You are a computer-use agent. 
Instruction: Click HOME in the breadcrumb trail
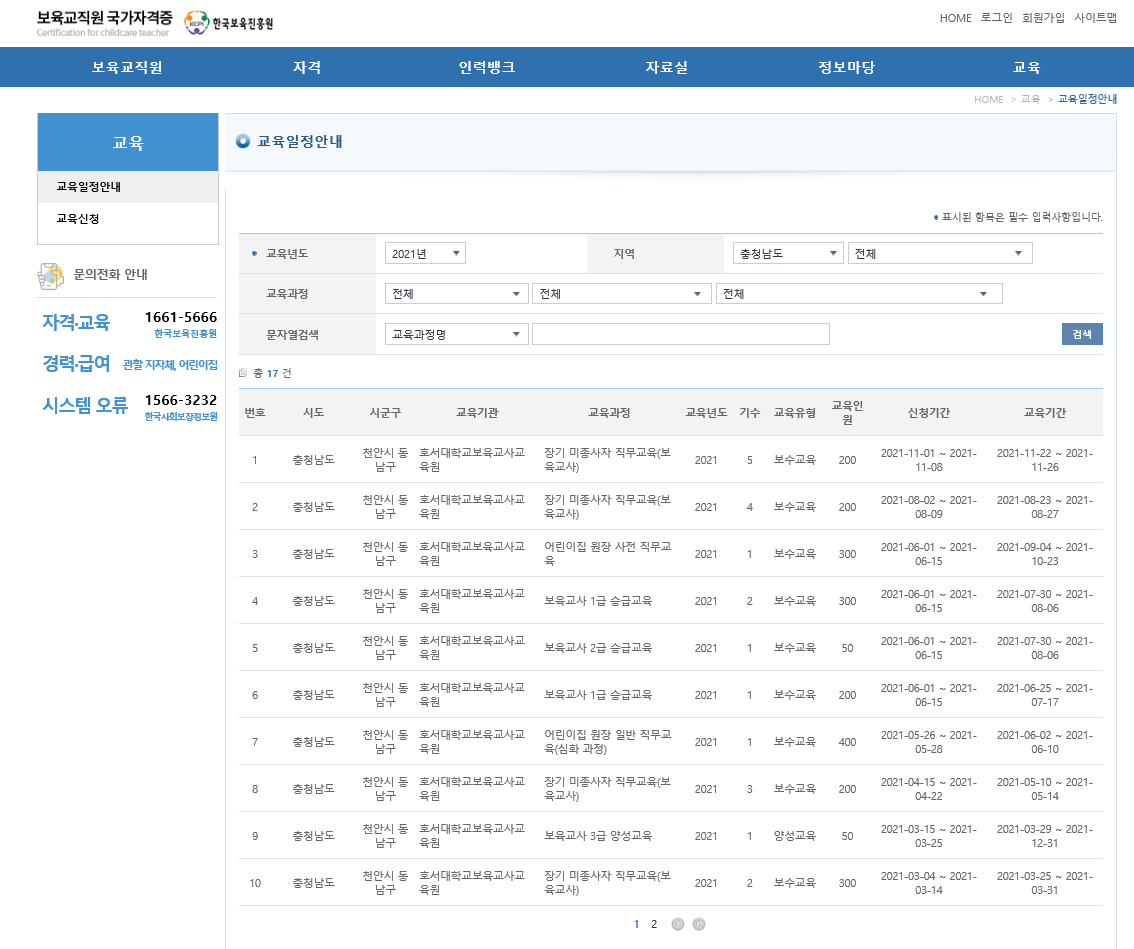[x=989, y=99]
